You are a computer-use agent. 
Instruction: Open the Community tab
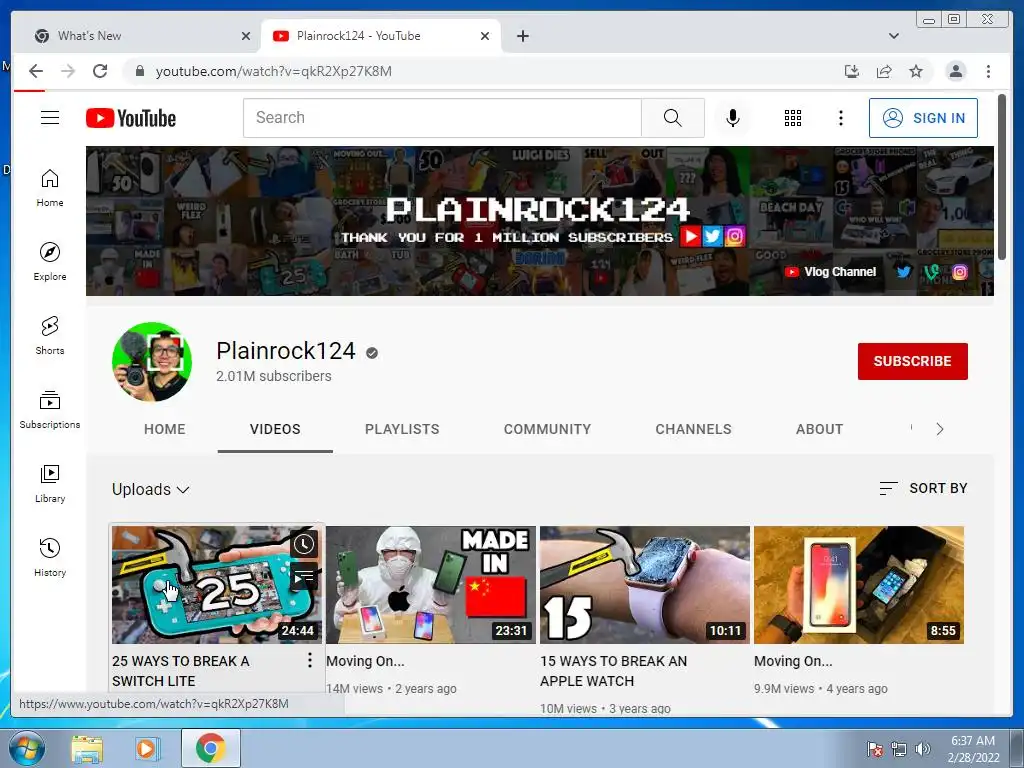tap(547, 429)
